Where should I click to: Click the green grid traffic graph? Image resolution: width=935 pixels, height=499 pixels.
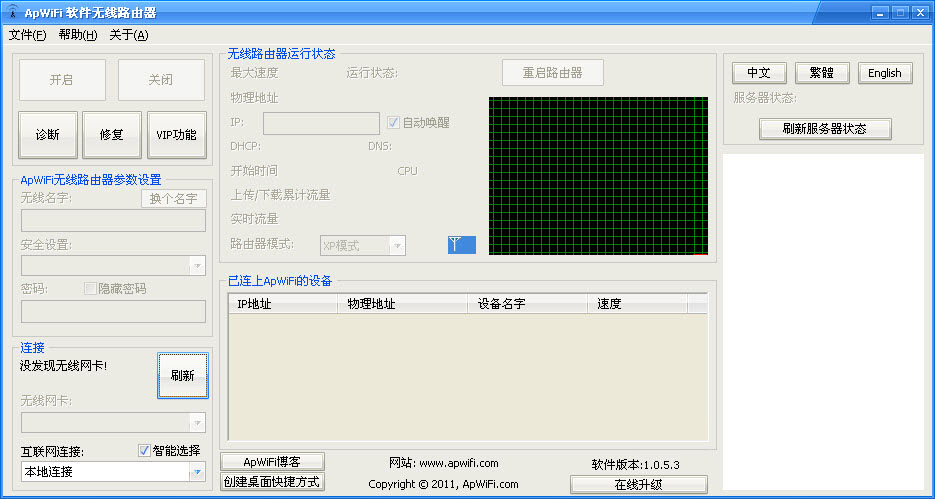pyautogui.click(x=599, y=176)
